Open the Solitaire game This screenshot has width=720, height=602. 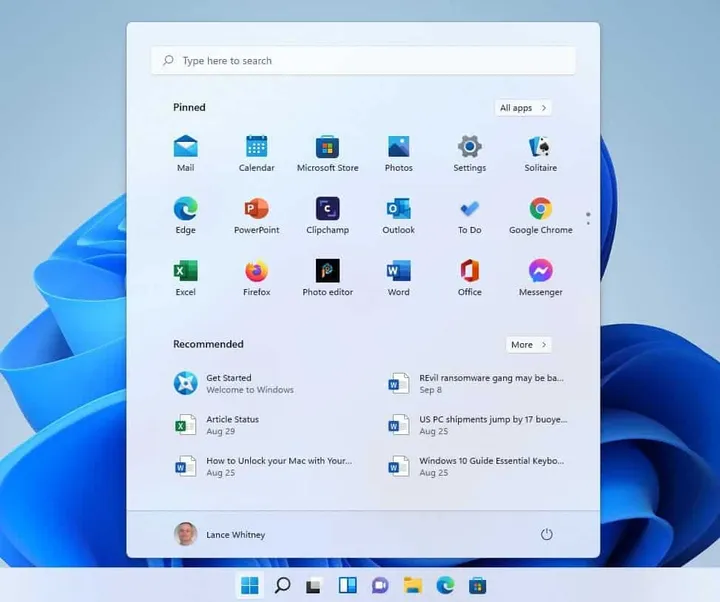coord(540,153)
